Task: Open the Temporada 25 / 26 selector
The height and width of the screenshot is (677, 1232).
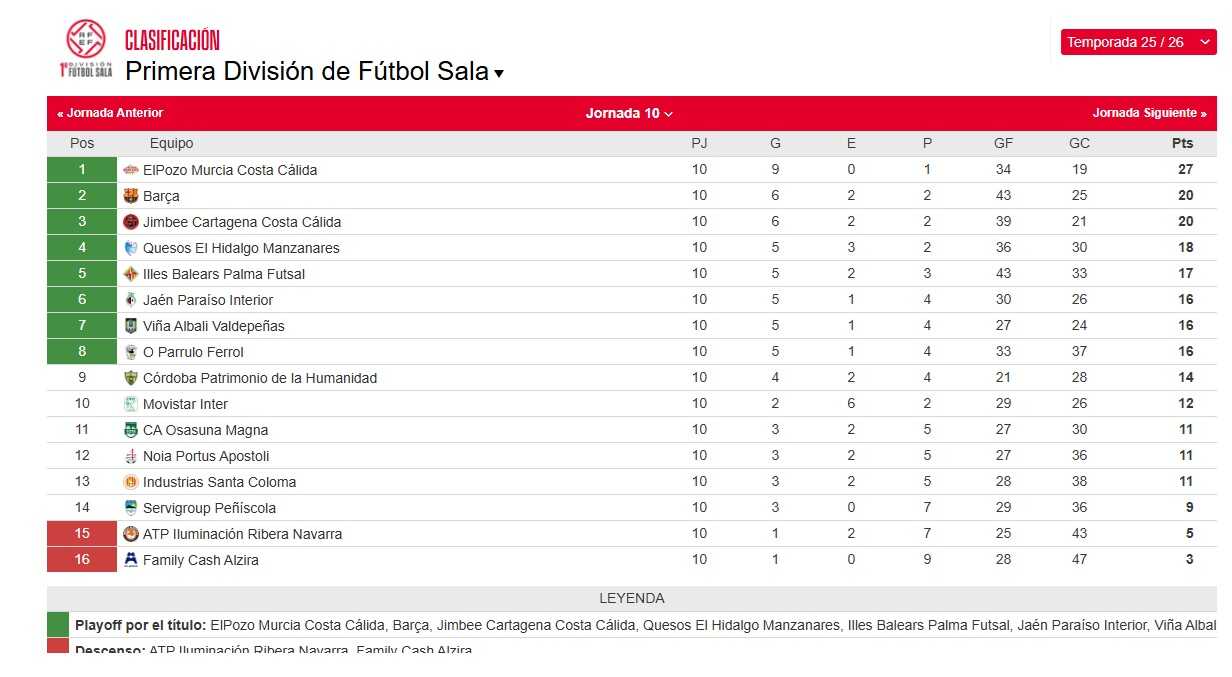Action: pos(1137,42)
